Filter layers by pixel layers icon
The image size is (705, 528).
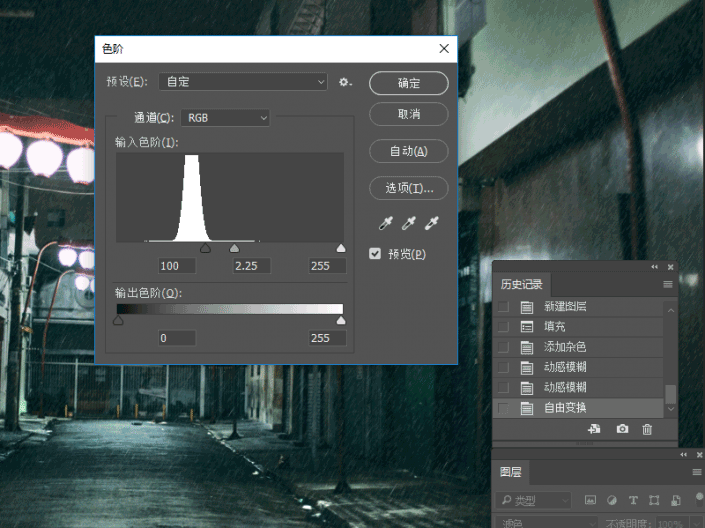pos(590,500)
